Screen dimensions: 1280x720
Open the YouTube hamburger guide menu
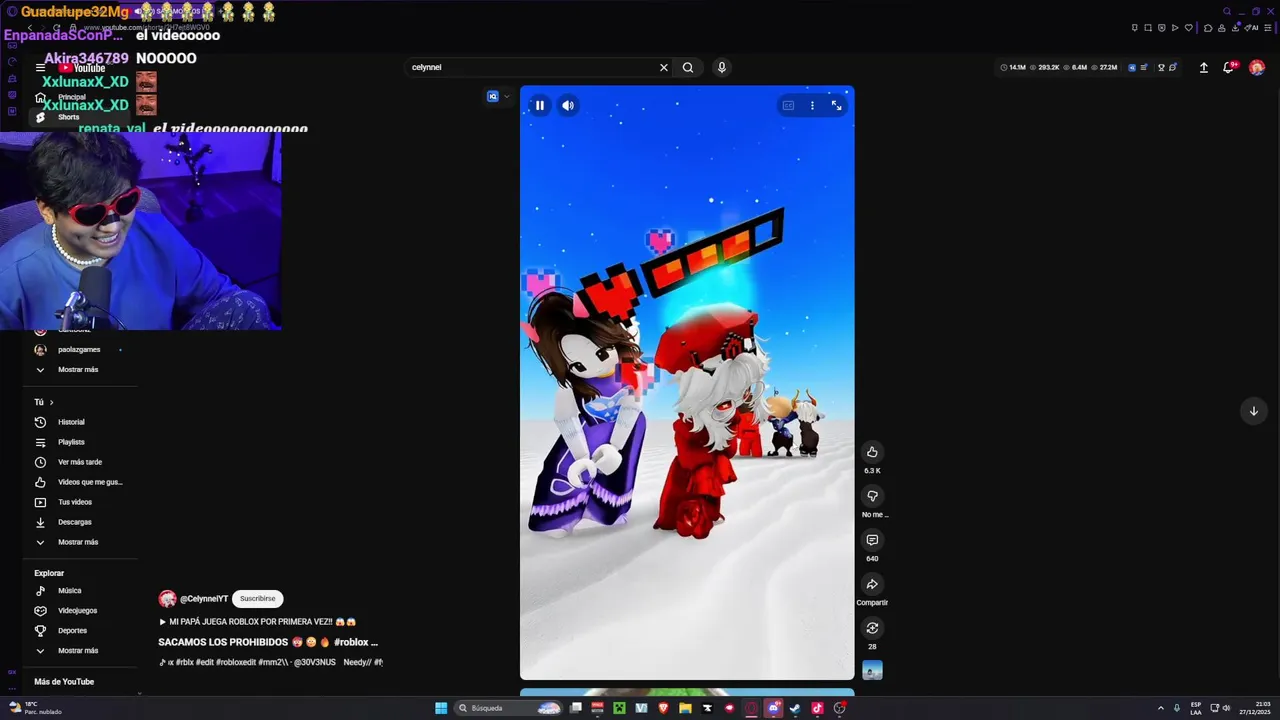click(40, 68)
